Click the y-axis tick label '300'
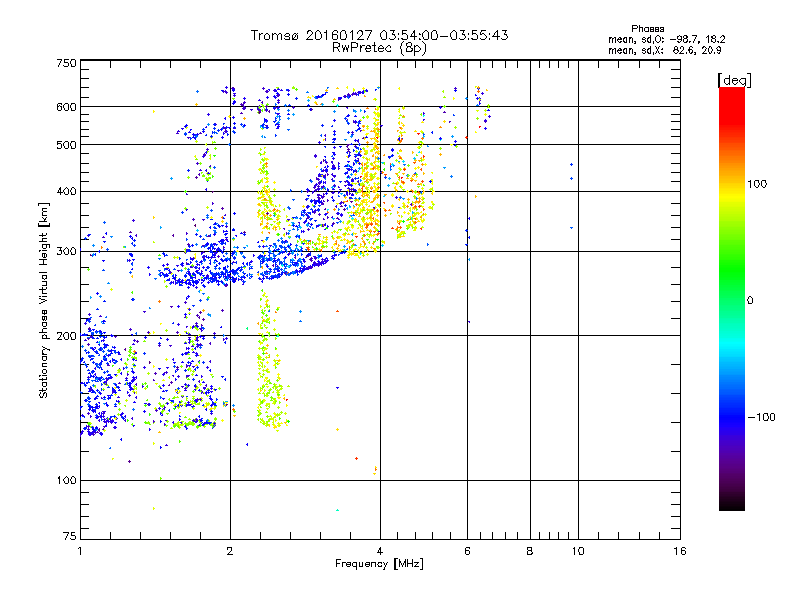Image resolution: width=800 pixels, height=600 pixels. coord(66,252)
